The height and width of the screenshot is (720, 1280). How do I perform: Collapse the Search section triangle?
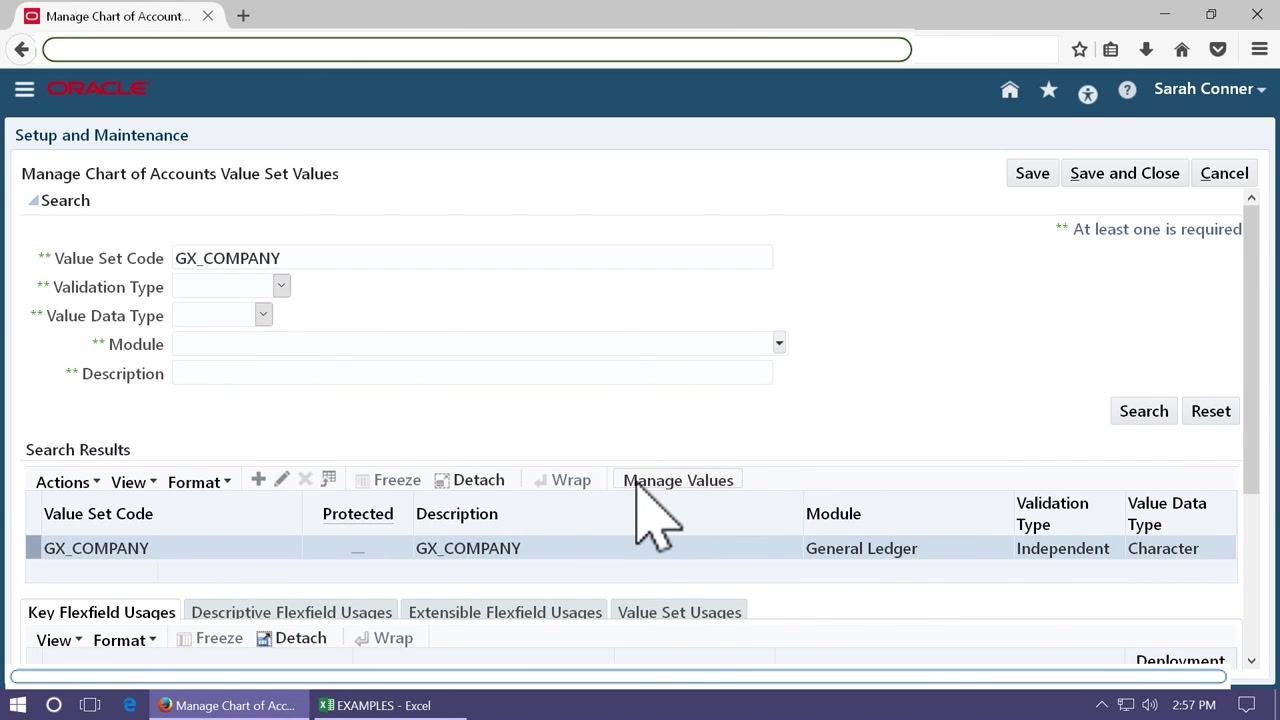[33, 200]
